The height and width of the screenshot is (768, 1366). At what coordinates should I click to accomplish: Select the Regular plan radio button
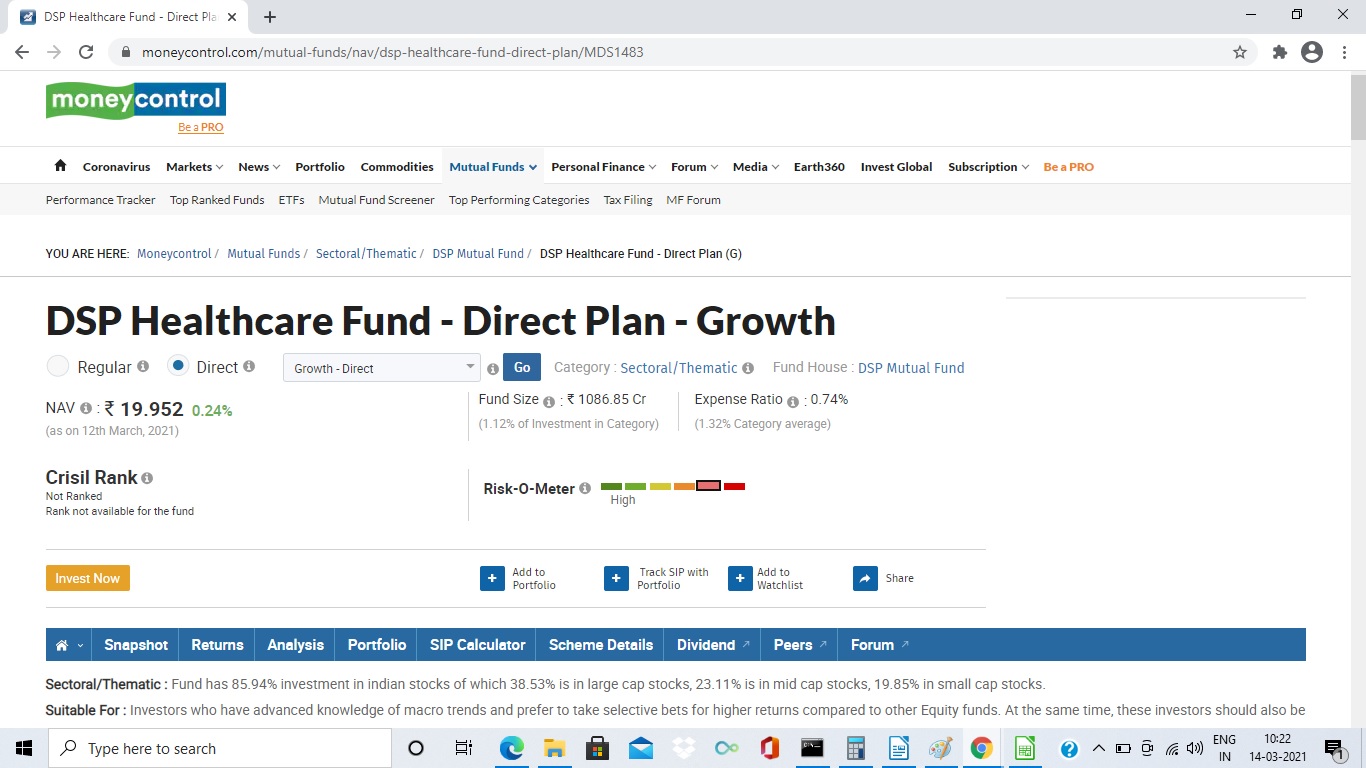click(x=58, y=366)
